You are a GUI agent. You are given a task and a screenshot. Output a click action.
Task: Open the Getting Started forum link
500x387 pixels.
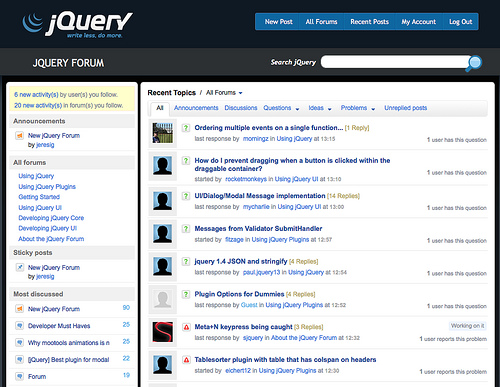tap(39, 197)
